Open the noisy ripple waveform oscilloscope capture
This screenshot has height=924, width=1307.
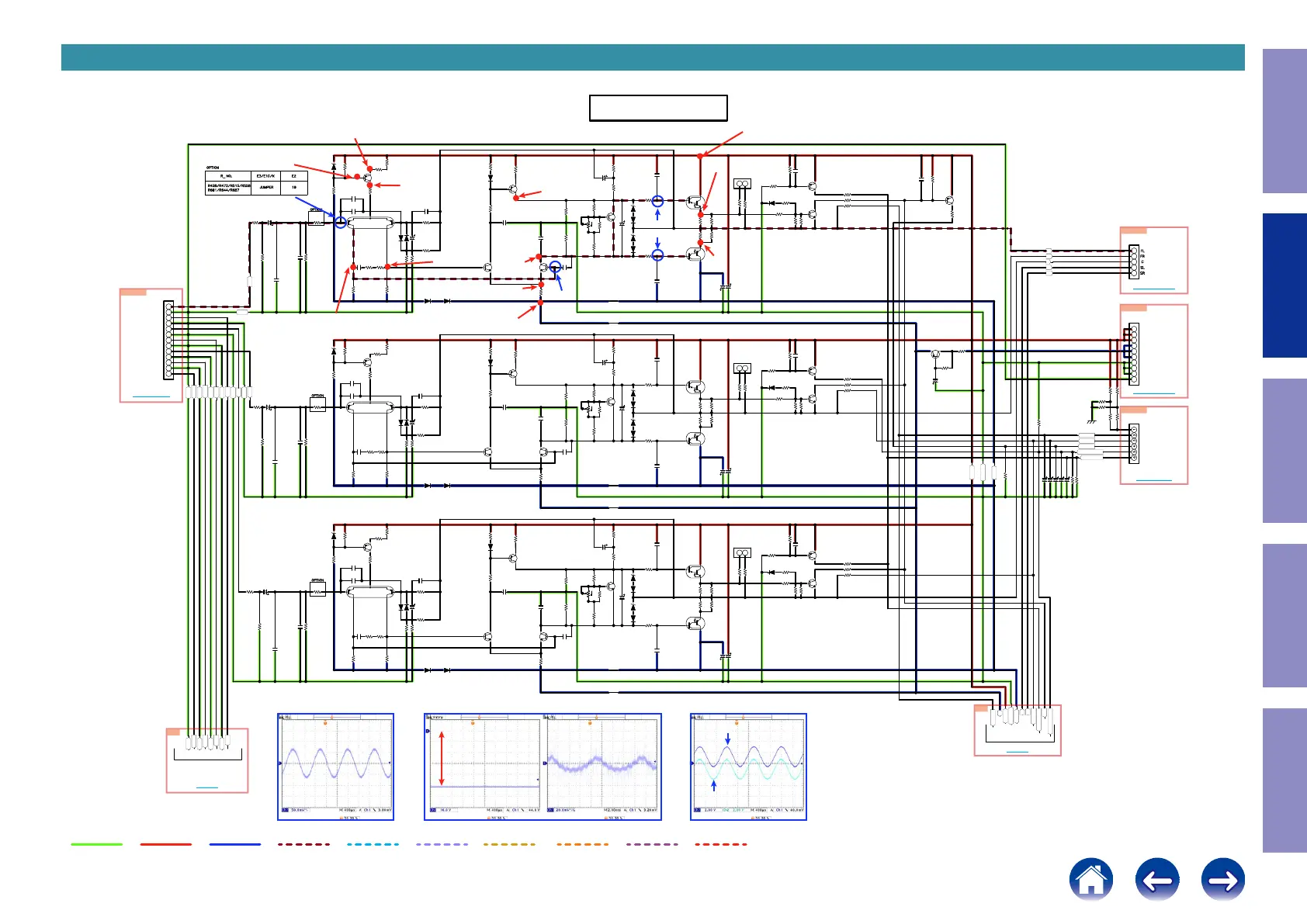click(x=603, y=767)
